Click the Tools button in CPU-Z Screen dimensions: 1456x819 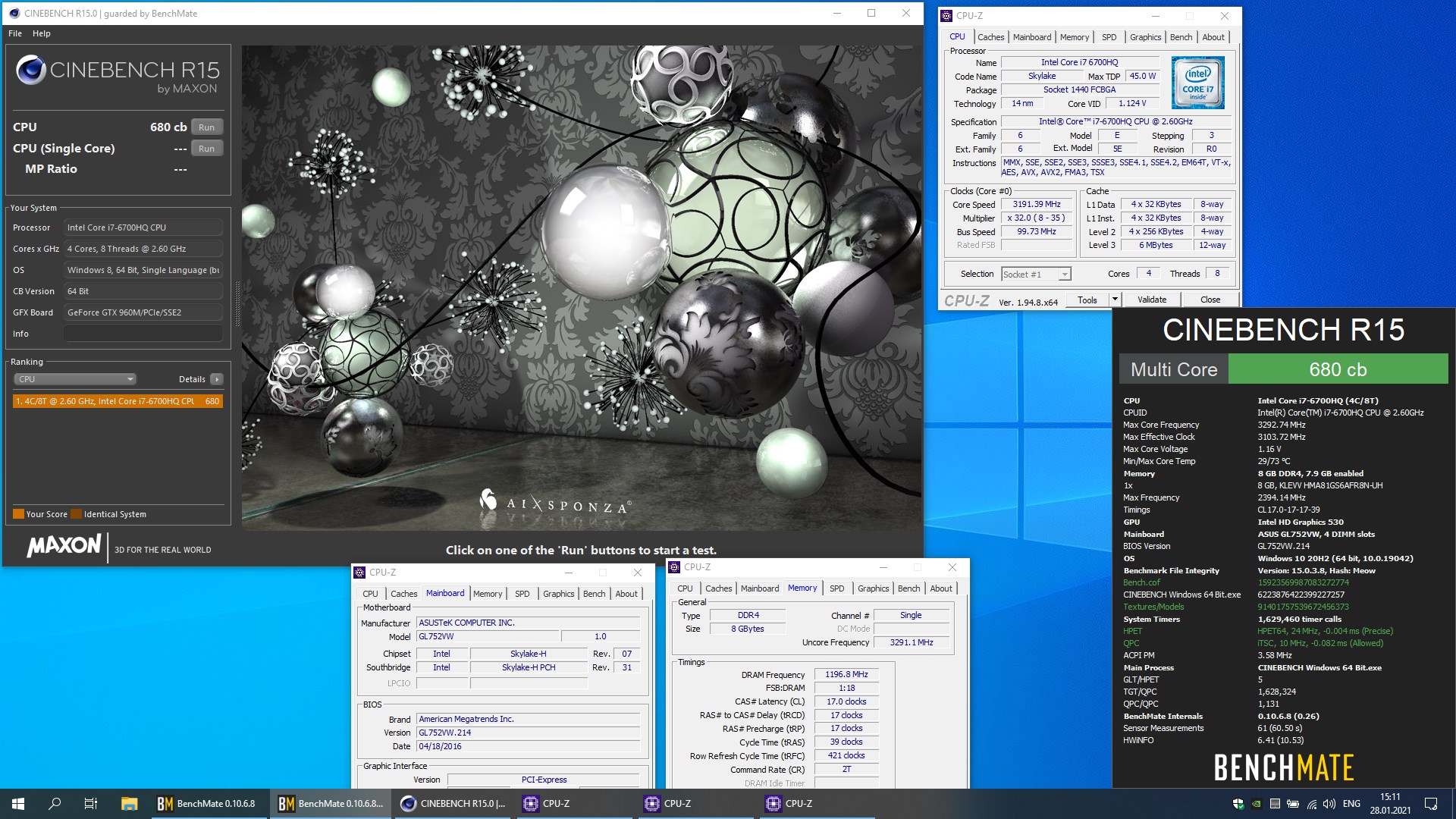(1087, 300)
